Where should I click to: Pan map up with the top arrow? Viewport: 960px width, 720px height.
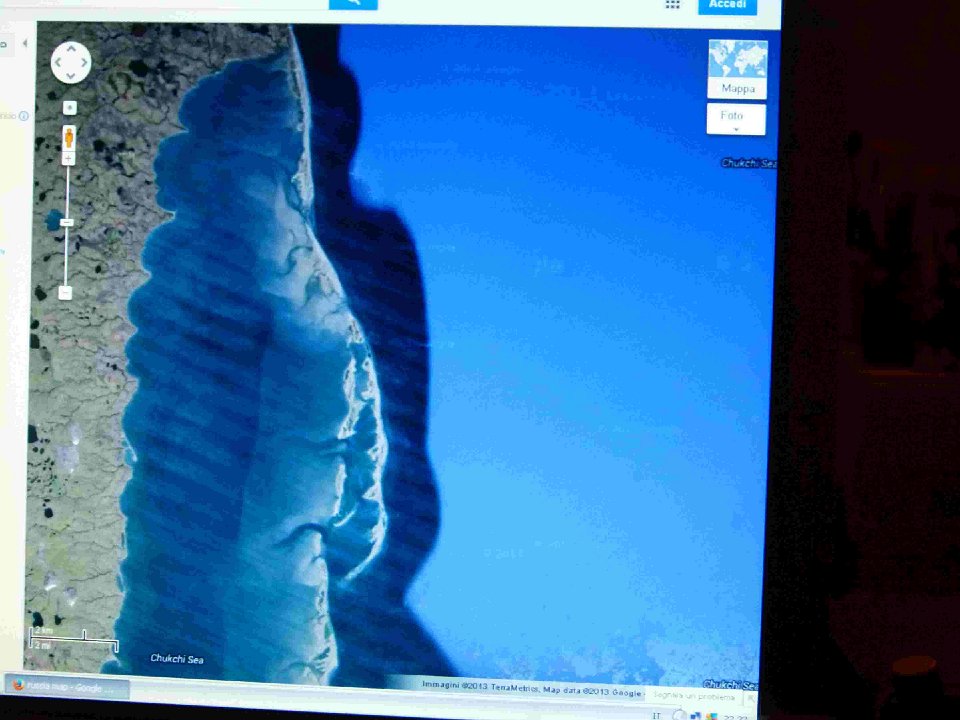pos(71,48)
